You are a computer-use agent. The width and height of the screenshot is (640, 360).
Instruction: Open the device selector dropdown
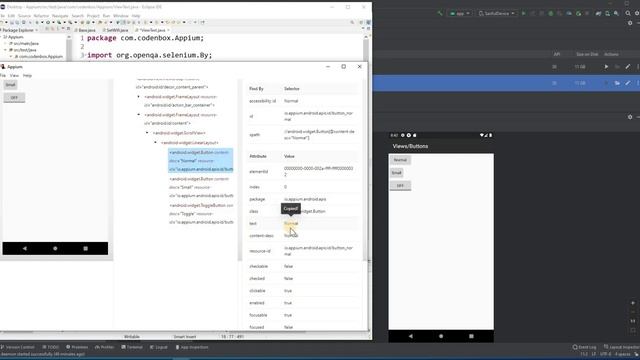point(496,13)
